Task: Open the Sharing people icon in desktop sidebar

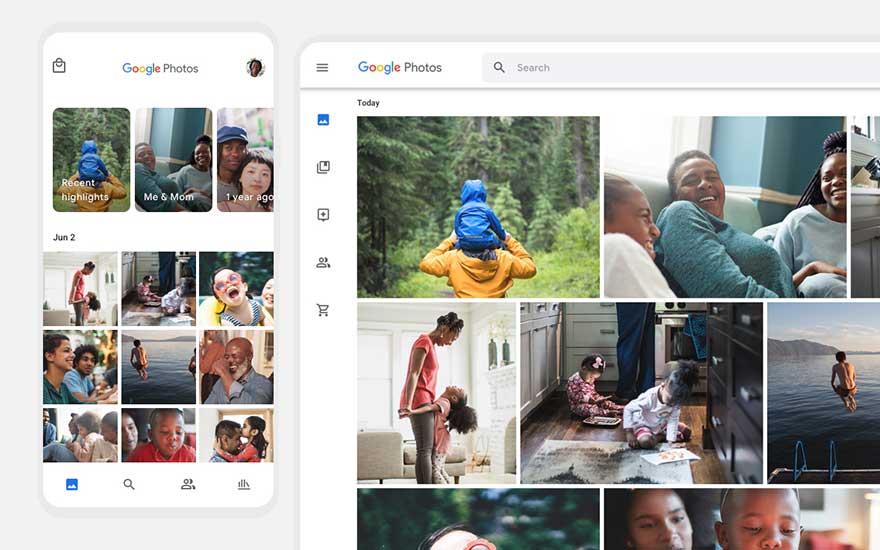Action: pos(323,262)
